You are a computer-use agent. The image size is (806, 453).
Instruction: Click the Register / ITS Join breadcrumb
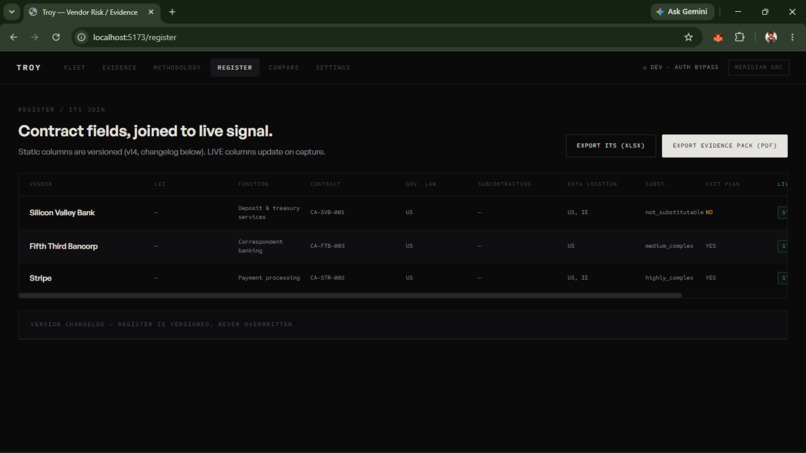click(62, 110)
